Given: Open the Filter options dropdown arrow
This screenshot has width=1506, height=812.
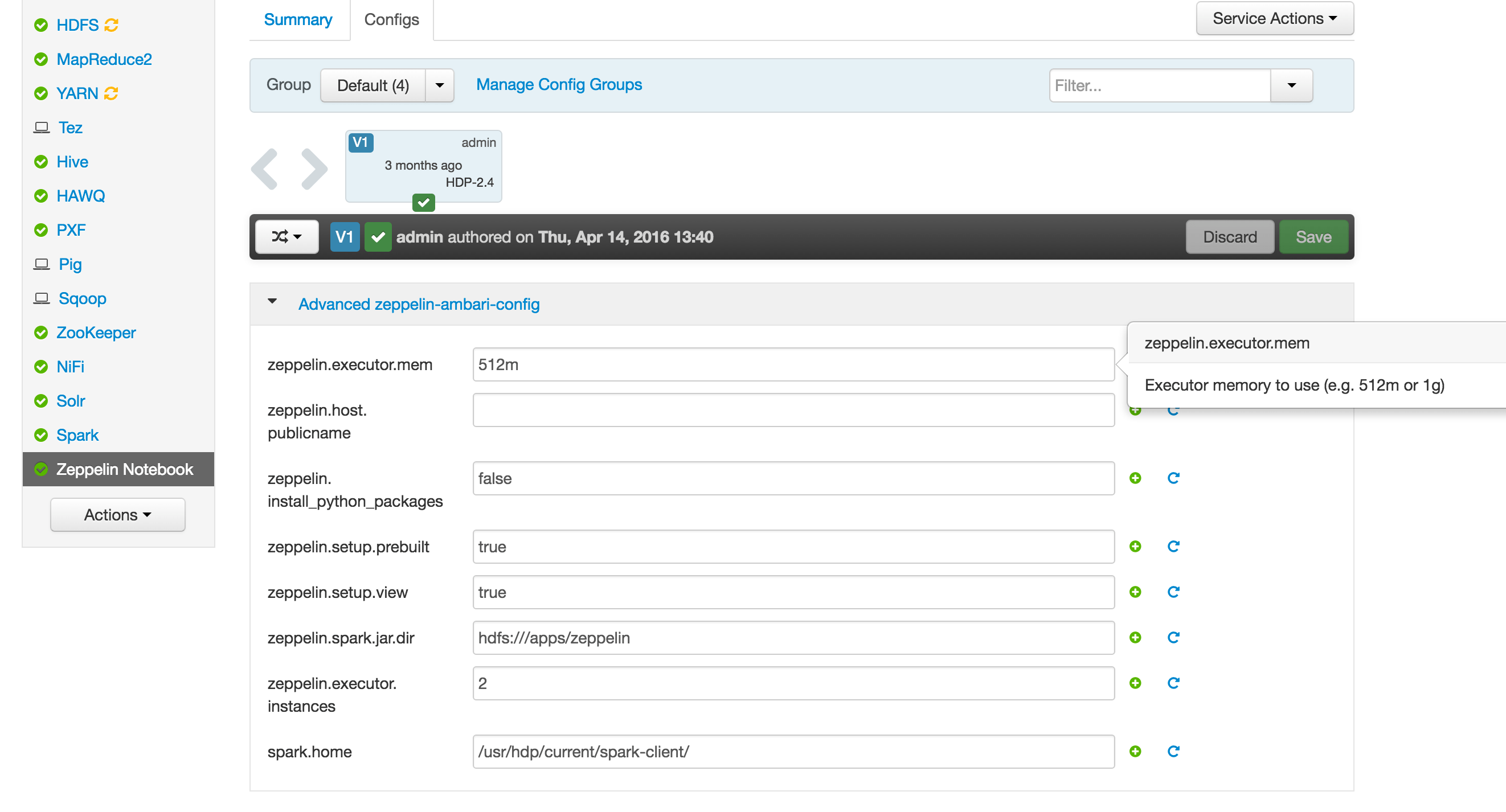Looking at the screenshot, I should point(1291,85).
